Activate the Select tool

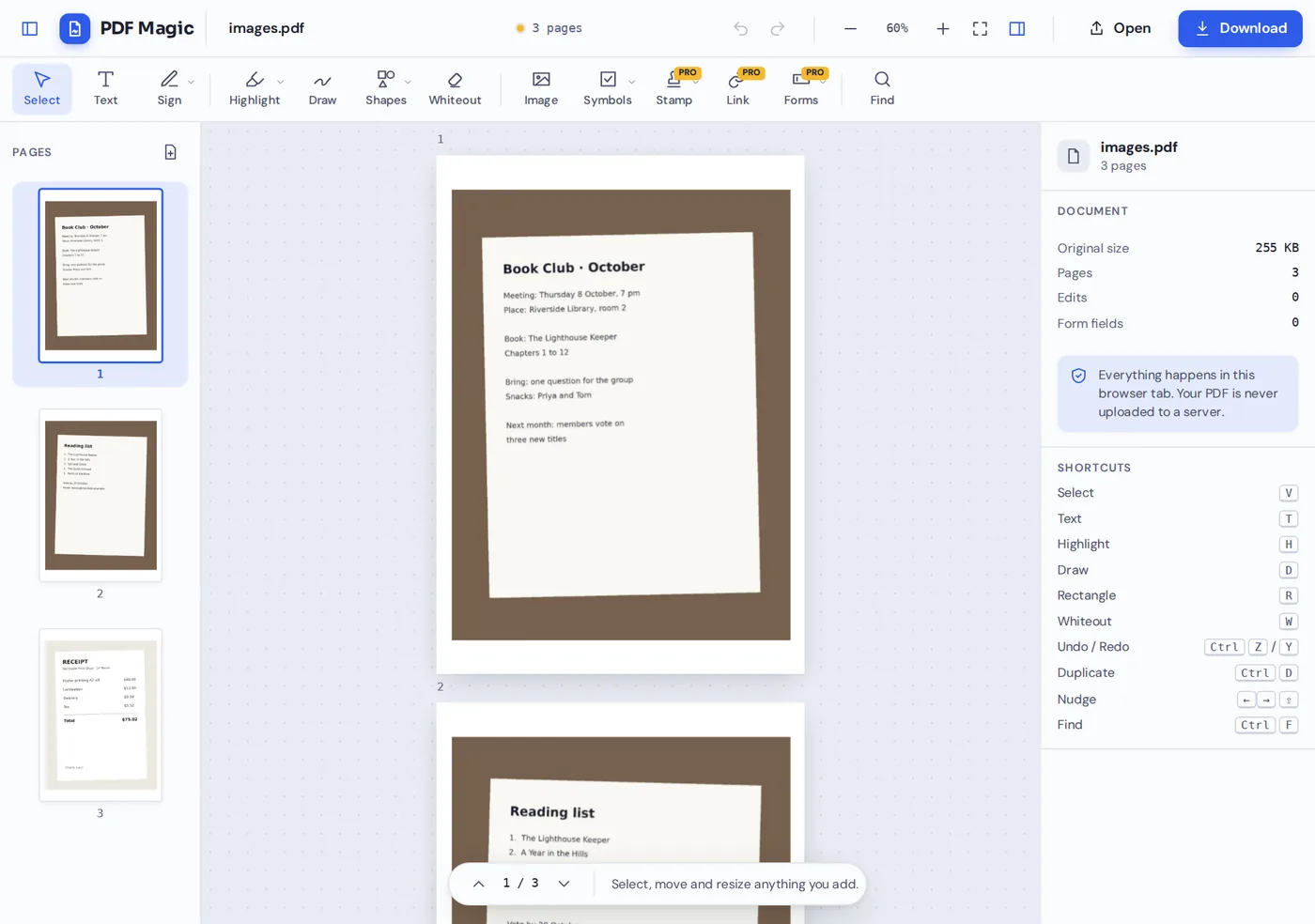[x=42, y=88]
